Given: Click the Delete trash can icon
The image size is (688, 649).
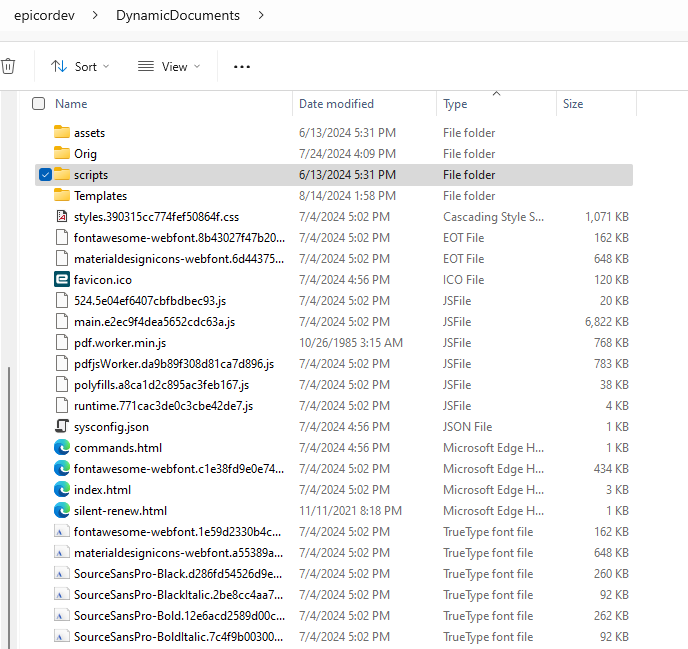Looking at the screenshot, I should coord(8,66).
